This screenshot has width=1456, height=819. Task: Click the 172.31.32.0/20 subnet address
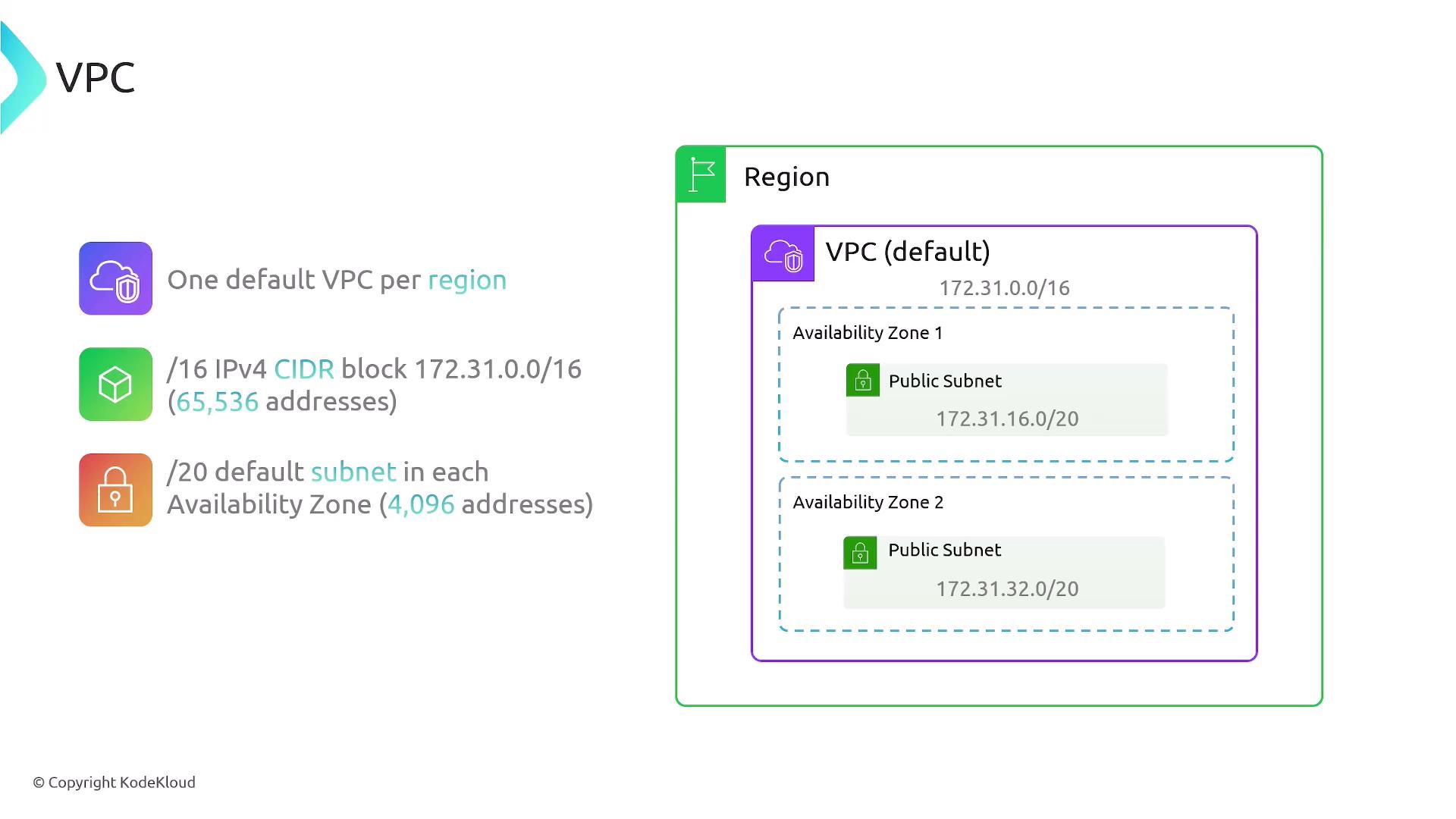pos(1007,588)
